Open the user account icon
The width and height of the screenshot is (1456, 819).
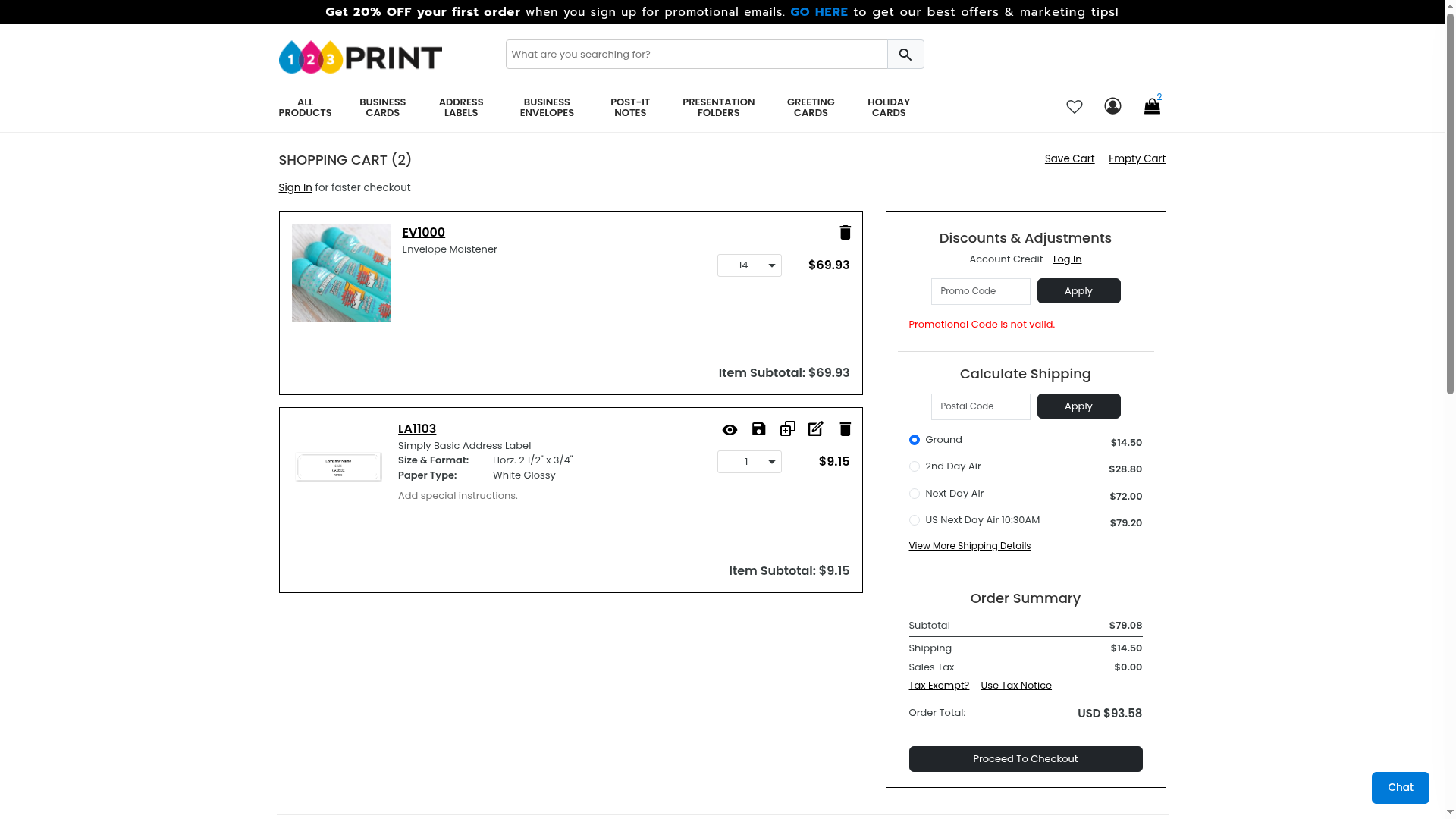coord(1112,106)
